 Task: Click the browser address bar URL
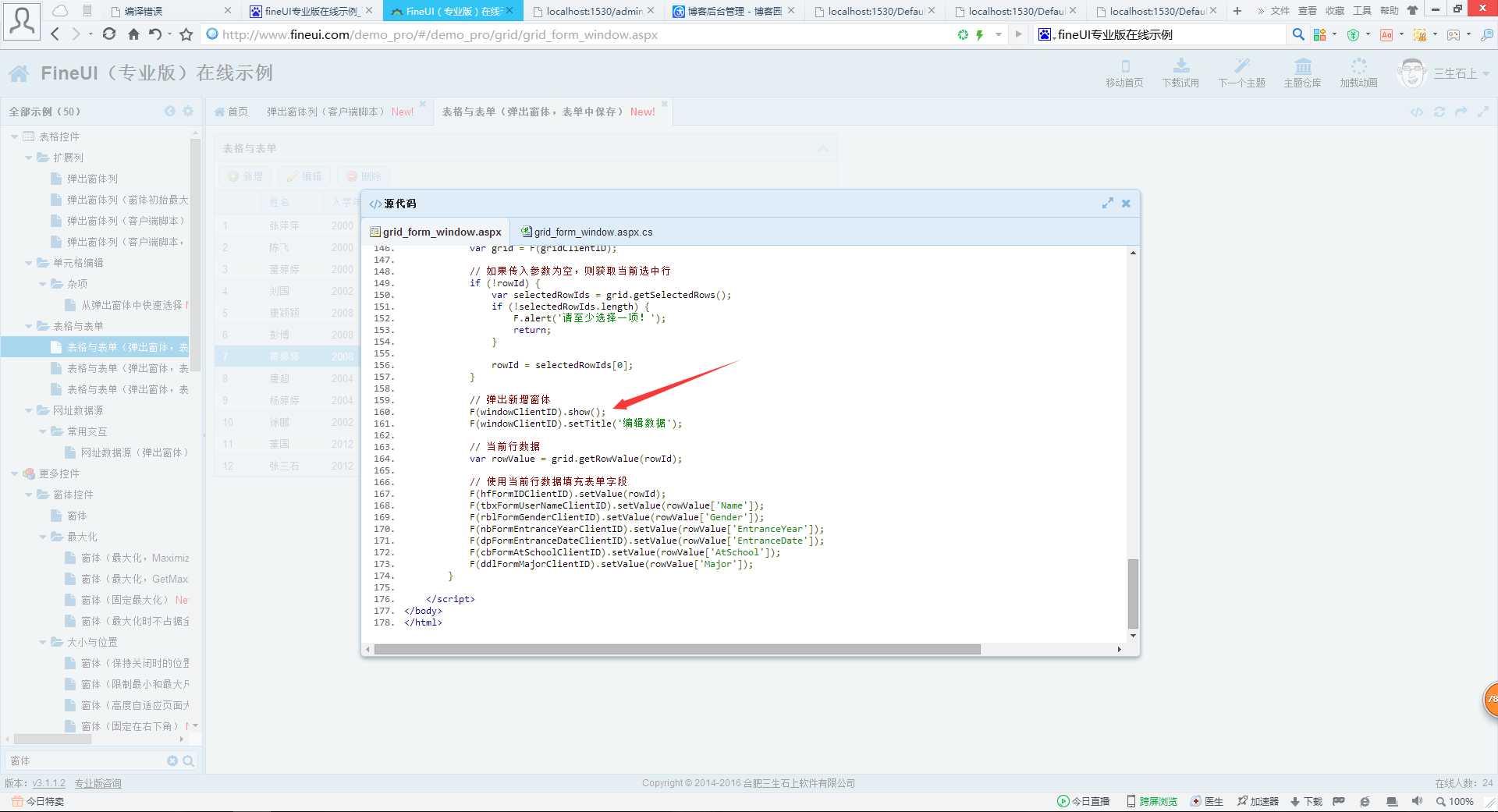[440, 34]
